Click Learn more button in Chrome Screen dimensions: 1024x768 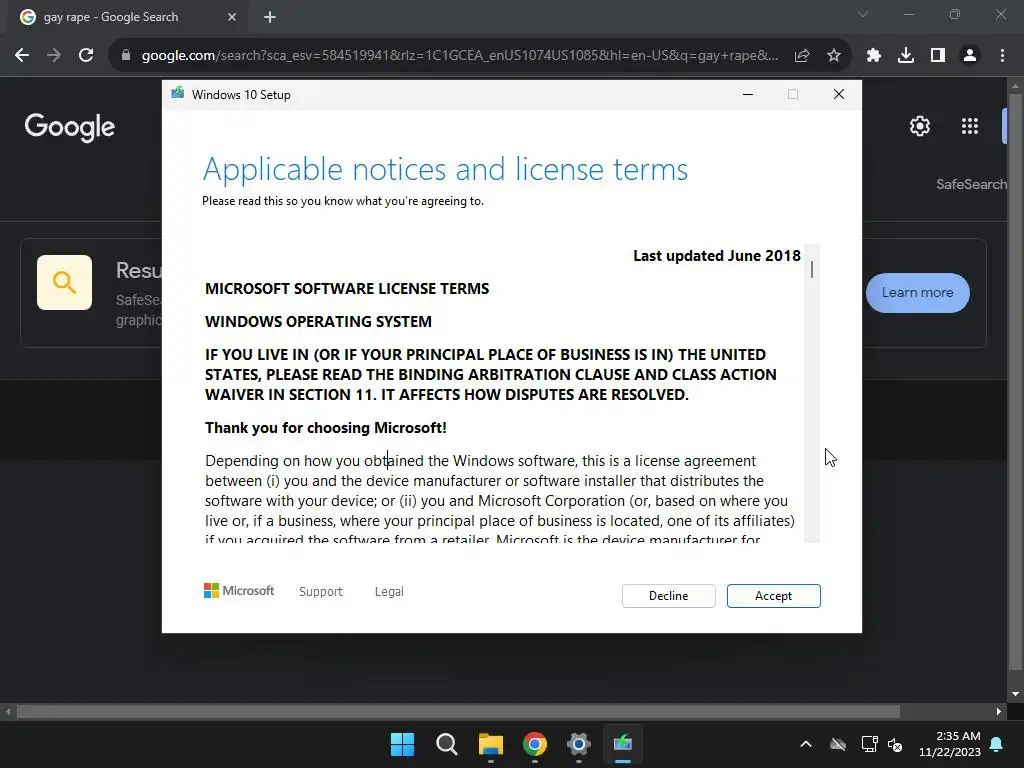918,293
